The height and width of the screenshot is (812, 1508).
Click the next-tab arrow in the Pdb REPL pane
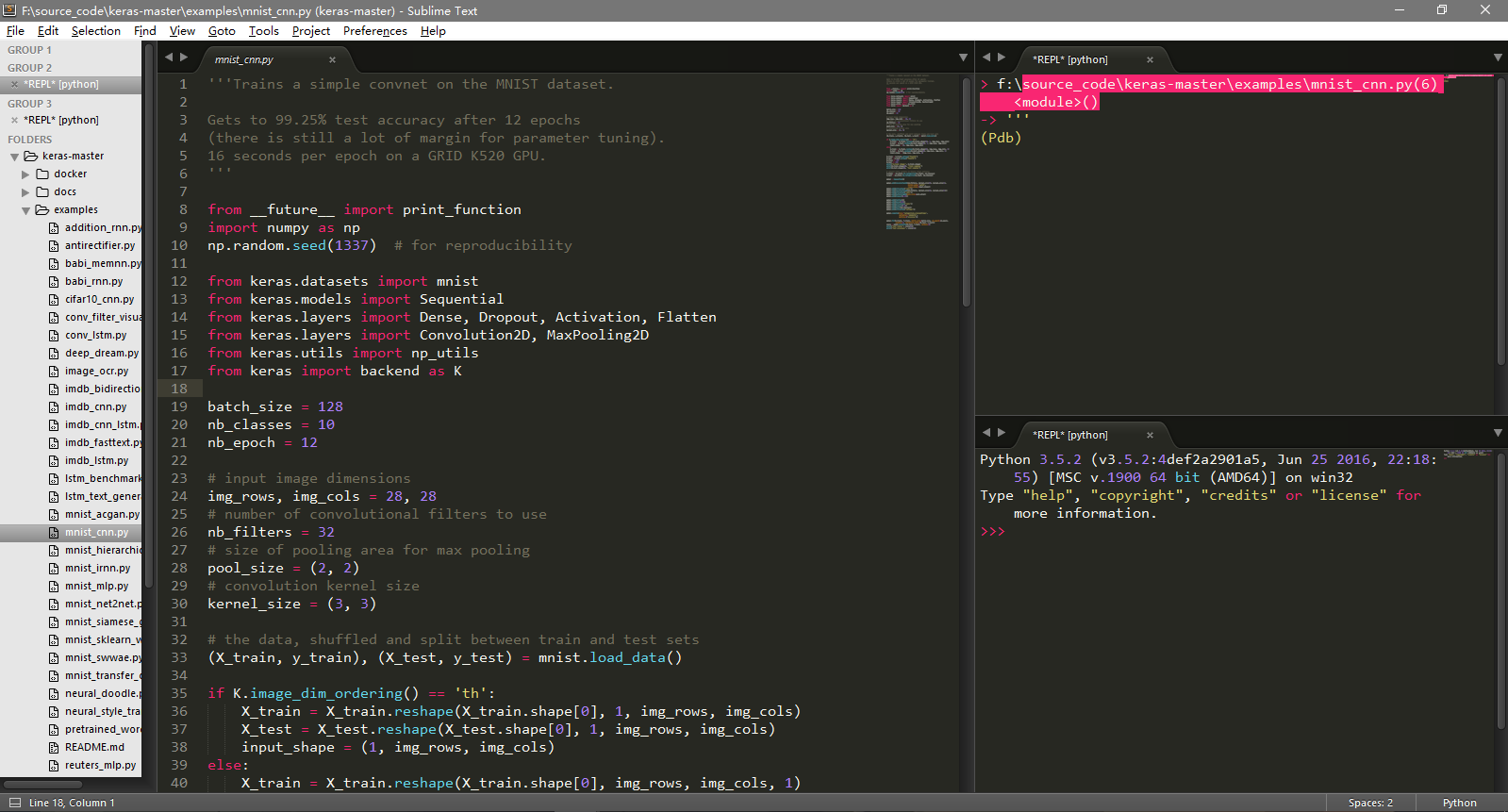pos(1002,58)
